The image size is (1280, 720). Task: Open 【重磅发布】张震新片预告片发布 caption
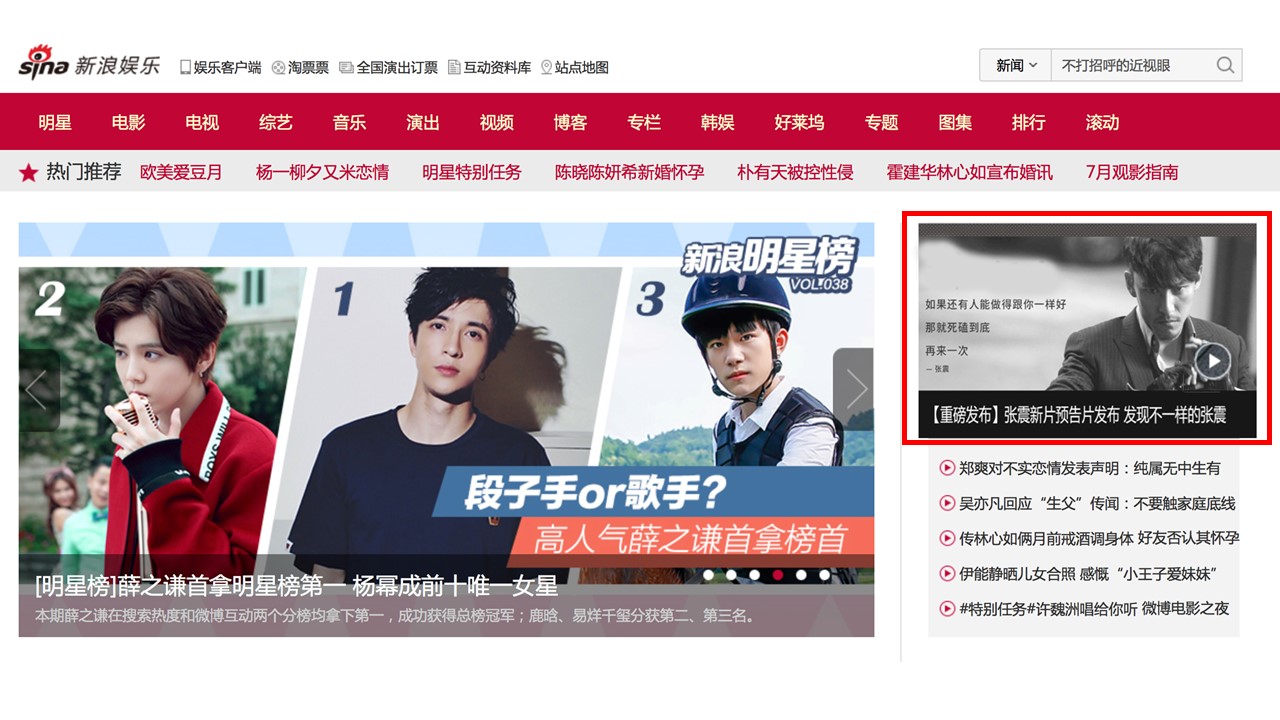pyautogui.click(x=1078, y=414)
